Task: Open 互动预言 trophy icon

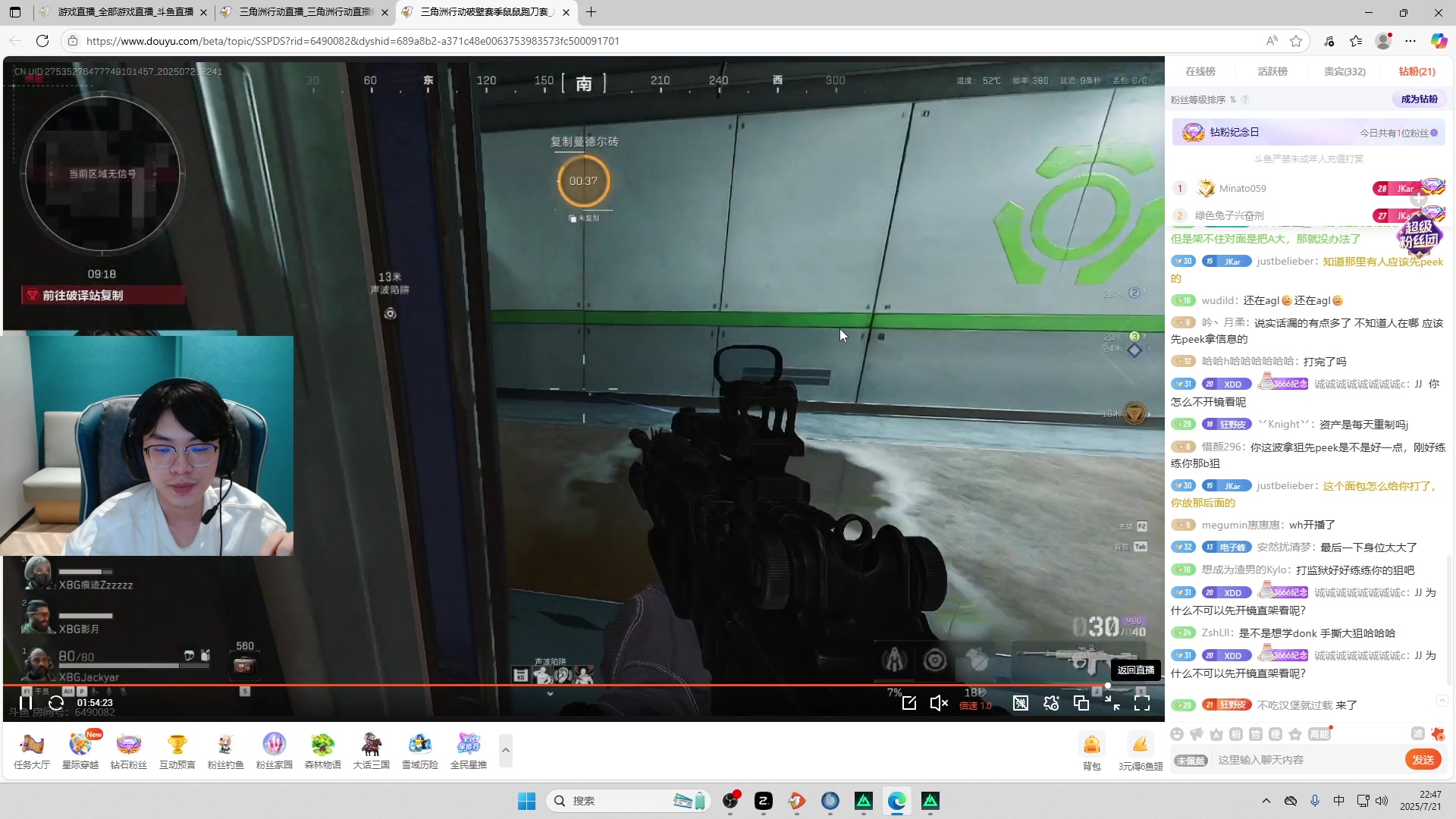Action: (177, 752)
